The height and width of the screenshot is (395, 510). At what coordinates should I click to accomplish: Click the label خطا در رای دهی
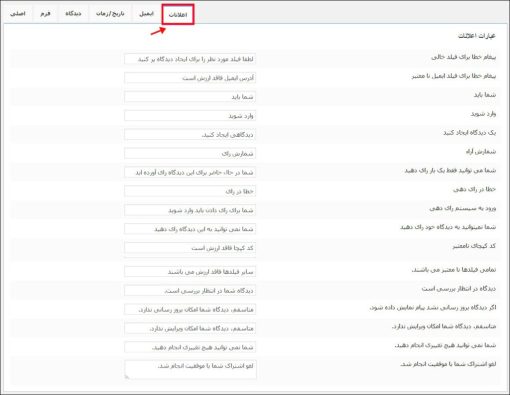pyautogui.click(x=474, y=189)
